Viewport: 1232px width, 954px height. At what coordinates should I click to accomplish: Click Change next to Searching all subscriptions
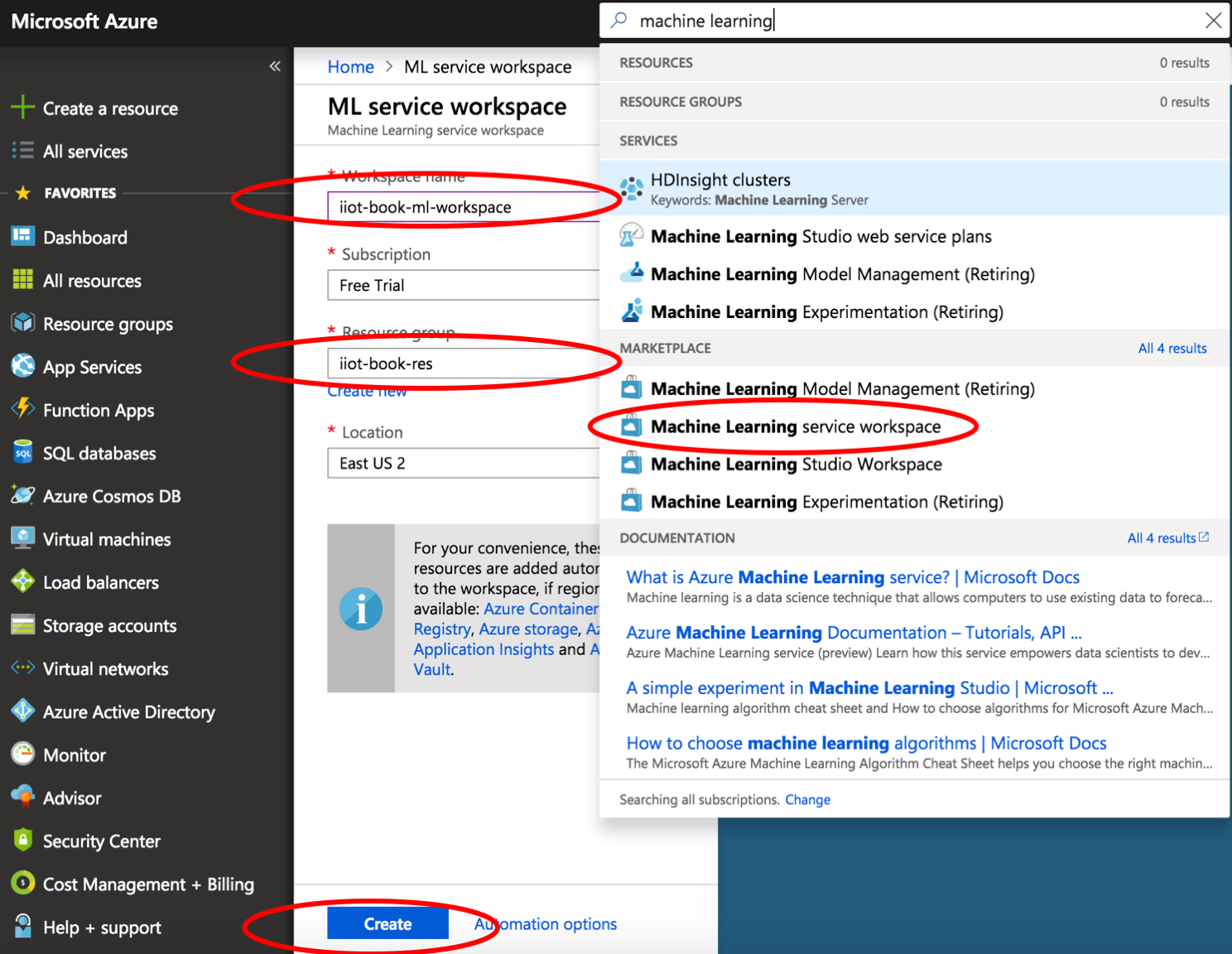point(807,800)
